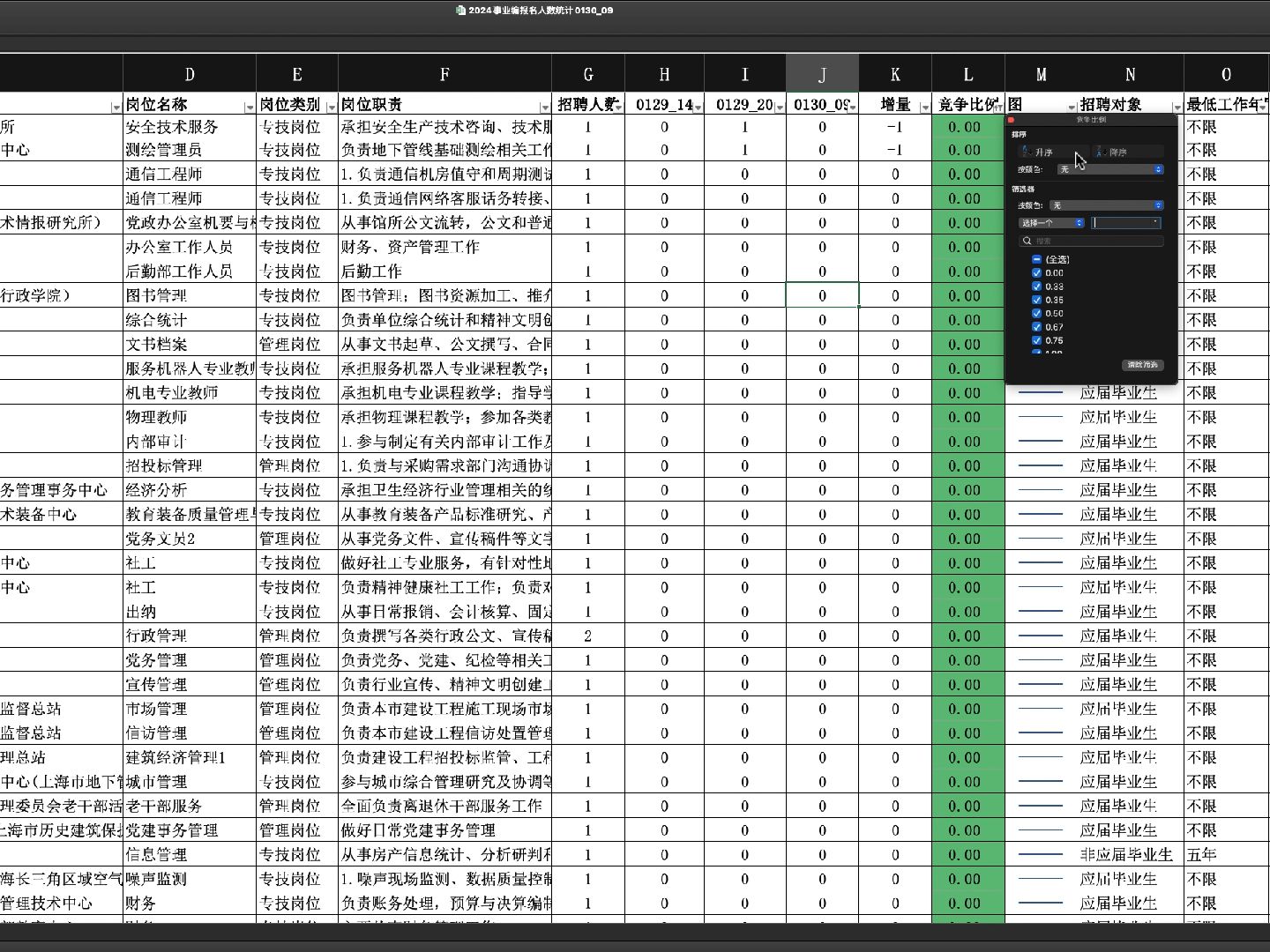Click the 老干部服务 cell

point(190,806)
